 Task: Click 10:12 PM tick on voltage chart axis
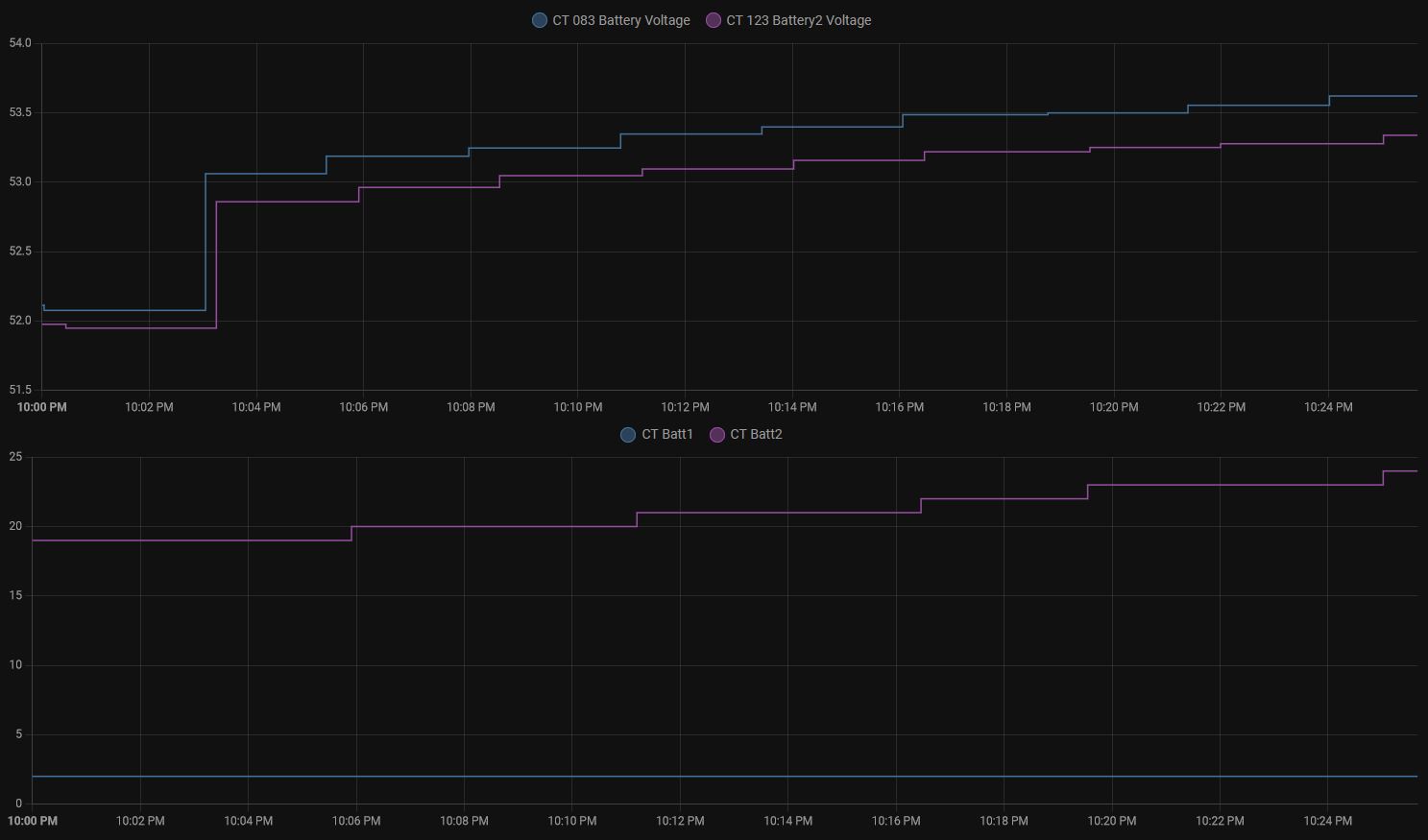coord(685,407)
